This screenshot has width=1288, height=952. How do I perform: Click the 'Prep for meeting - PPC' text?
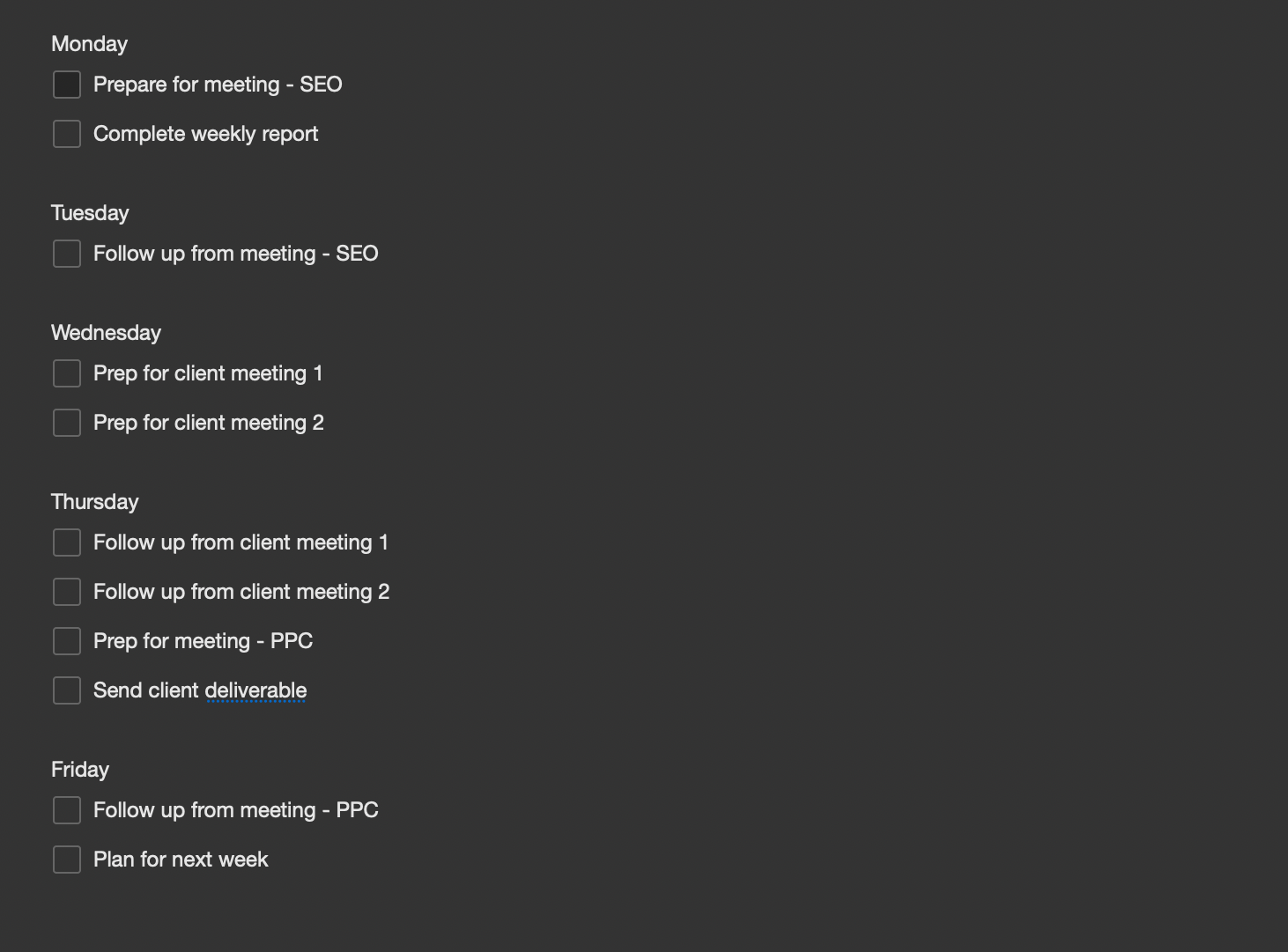[203, 641]
